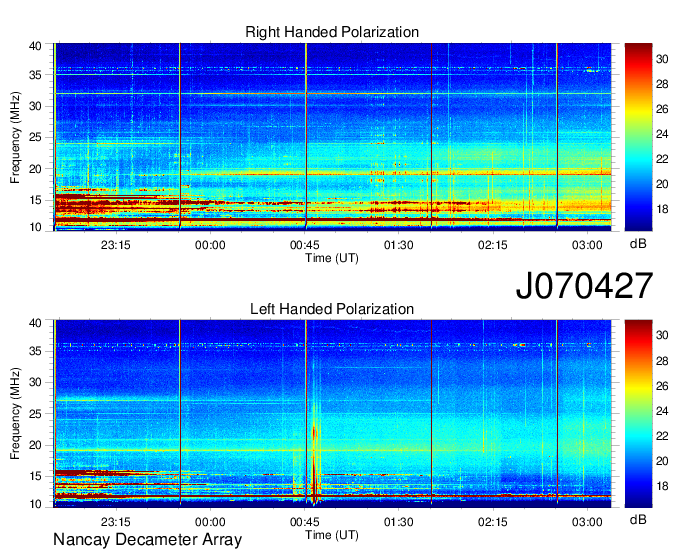The height and width of the screenshot is (552, 680).
Task: Click the '35' frequency tick on bottom plot
Action: (x=35, y=351)
